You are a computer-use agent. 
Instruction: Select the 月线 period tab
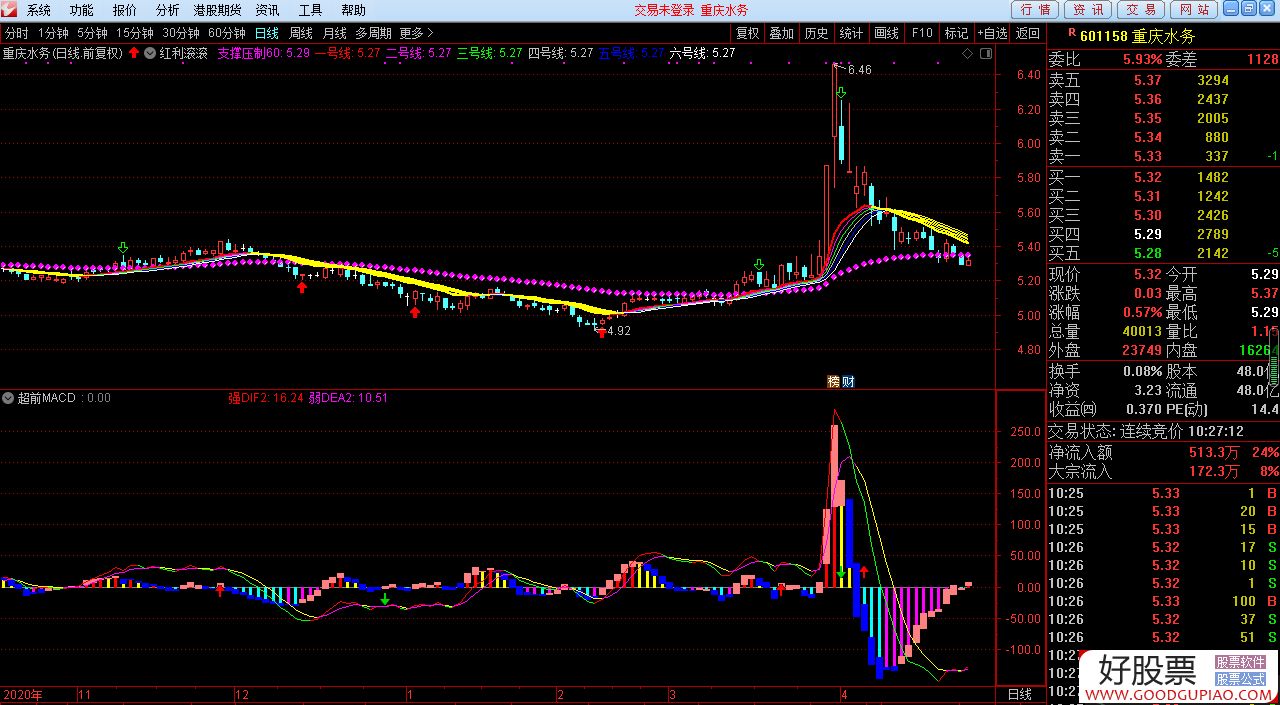click(x=334, y=33)
